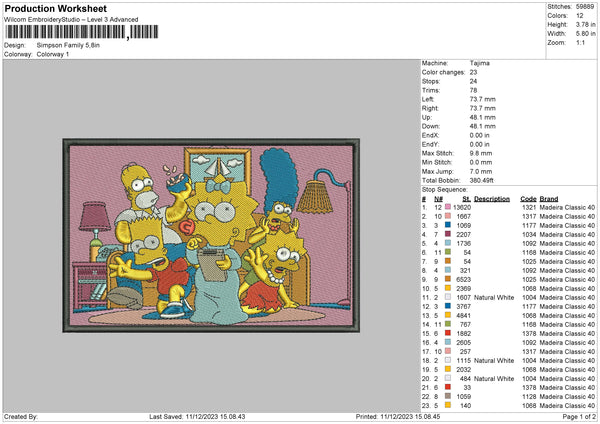Click the "Printed: 11/12/2023 15.08.45" footer
Image resolution: width=600 pixels, height=424 pixels.
(x=398, y=416)
